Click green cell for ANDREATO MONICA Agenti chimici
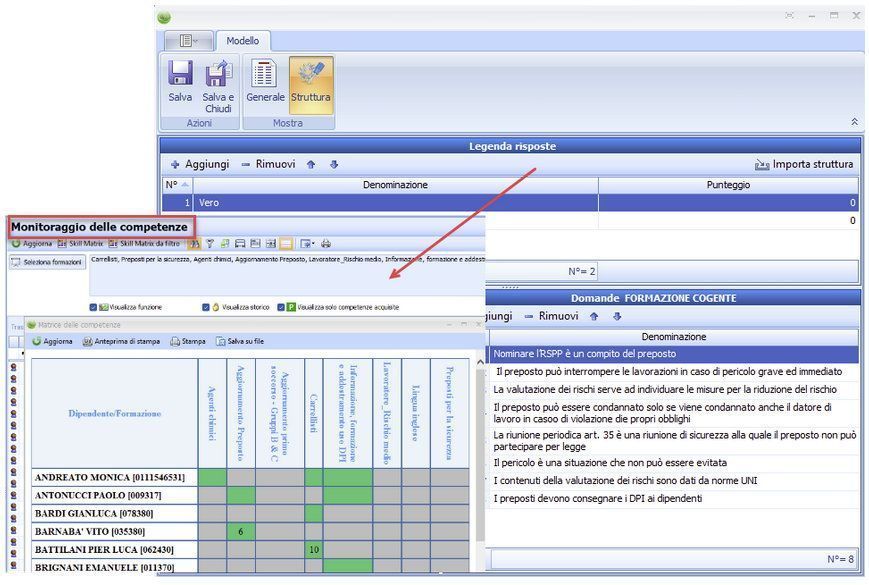 (212, 477)
